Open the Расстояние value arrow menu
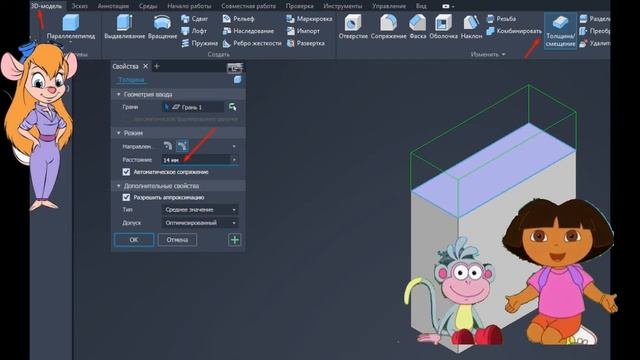 [234, 160]
